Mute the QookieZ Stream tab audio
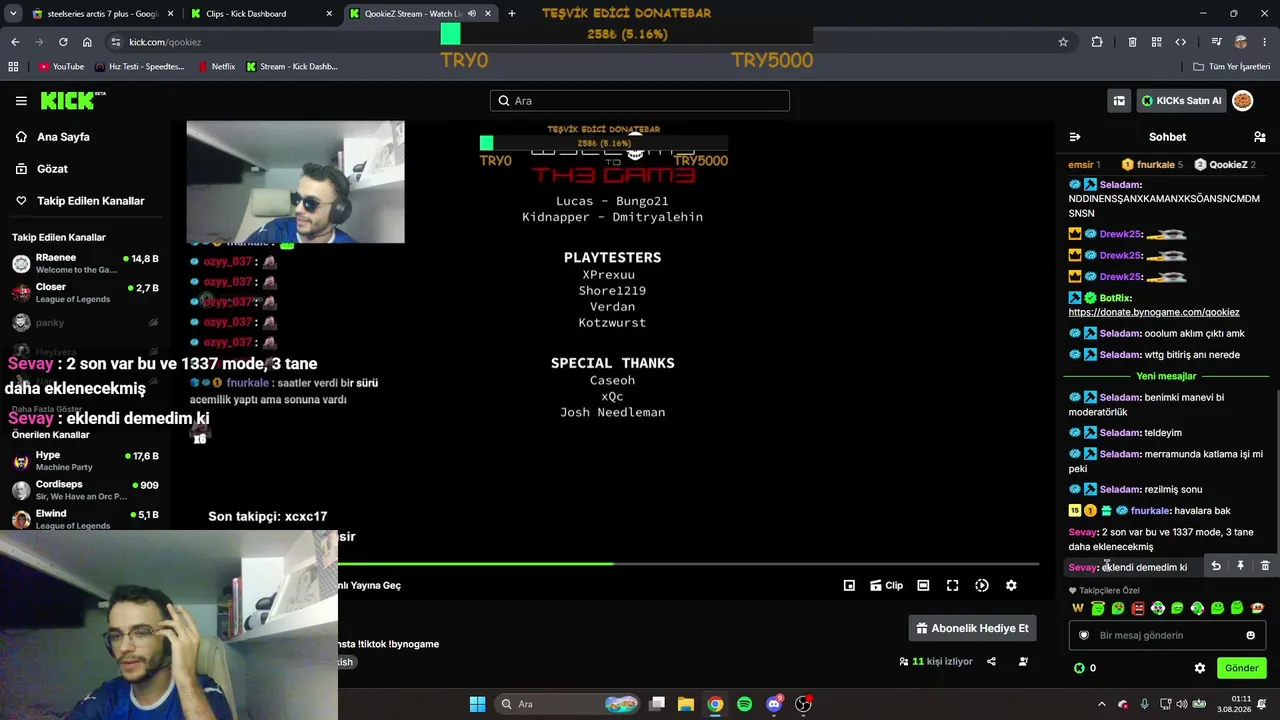Screen dimensions: 1280x720 (x=472, y=14)
